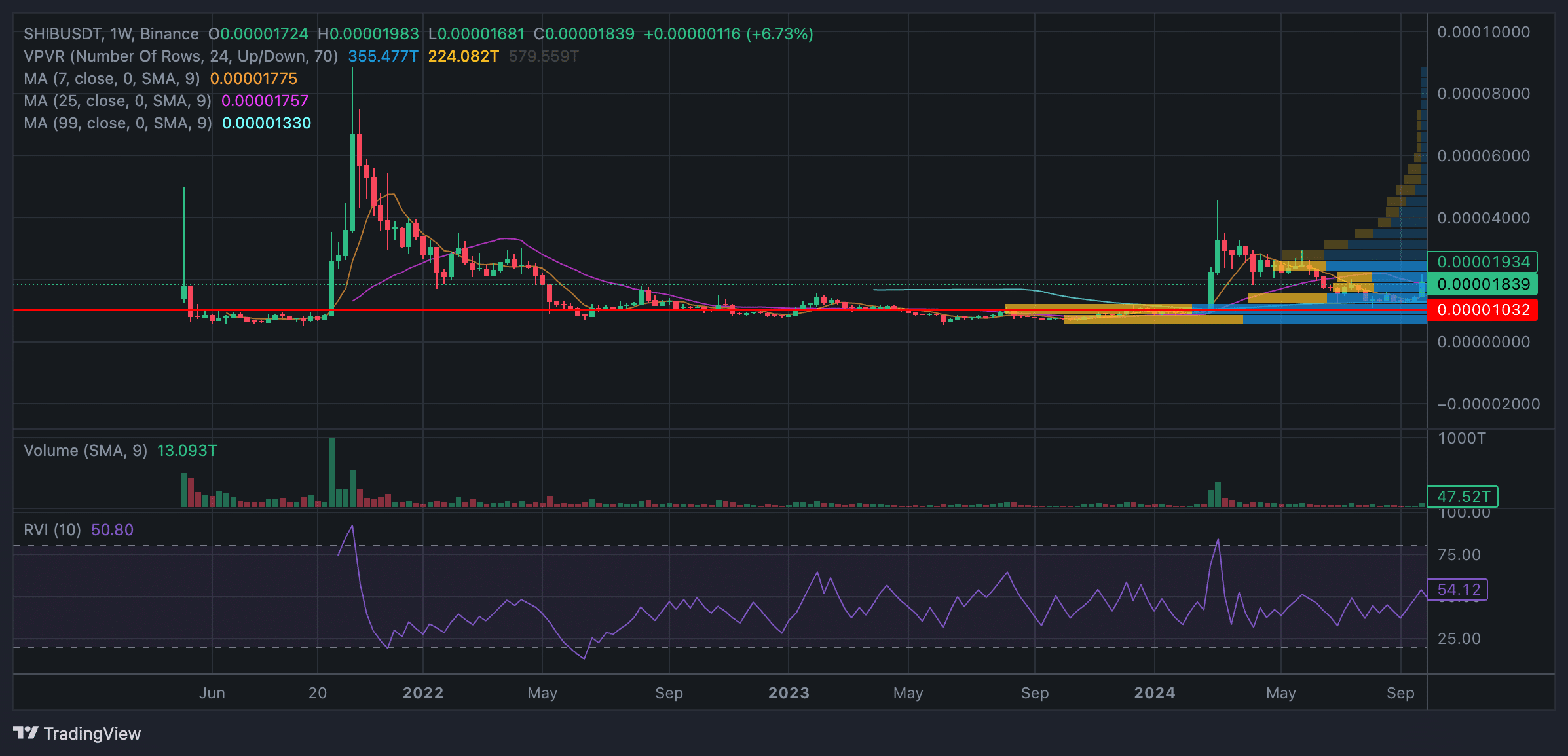
Task: Click the low price L0.00001681 value
Action: point(476,34)
